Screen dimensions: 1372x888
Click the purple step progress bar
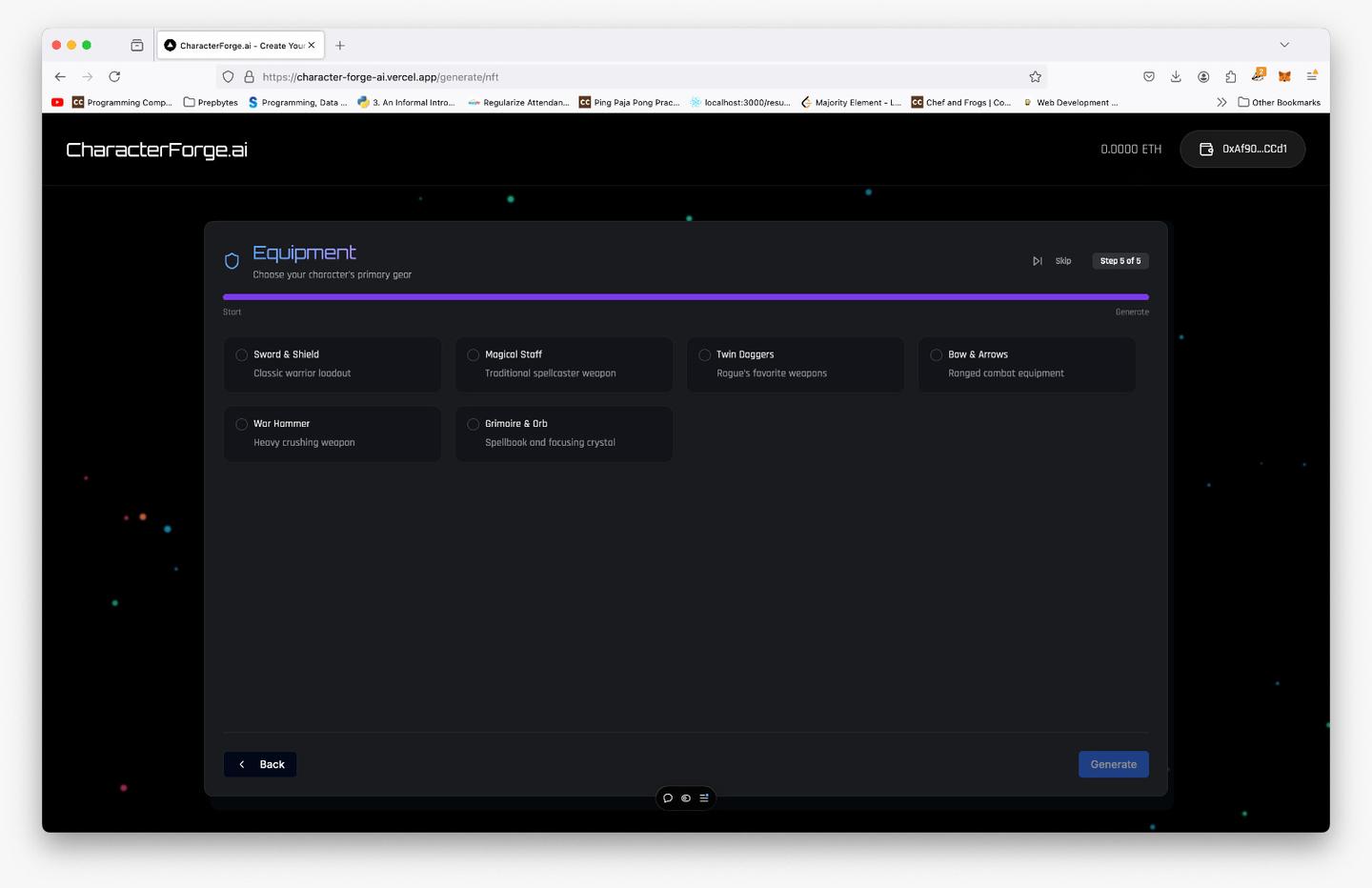[x=686, y=297]
